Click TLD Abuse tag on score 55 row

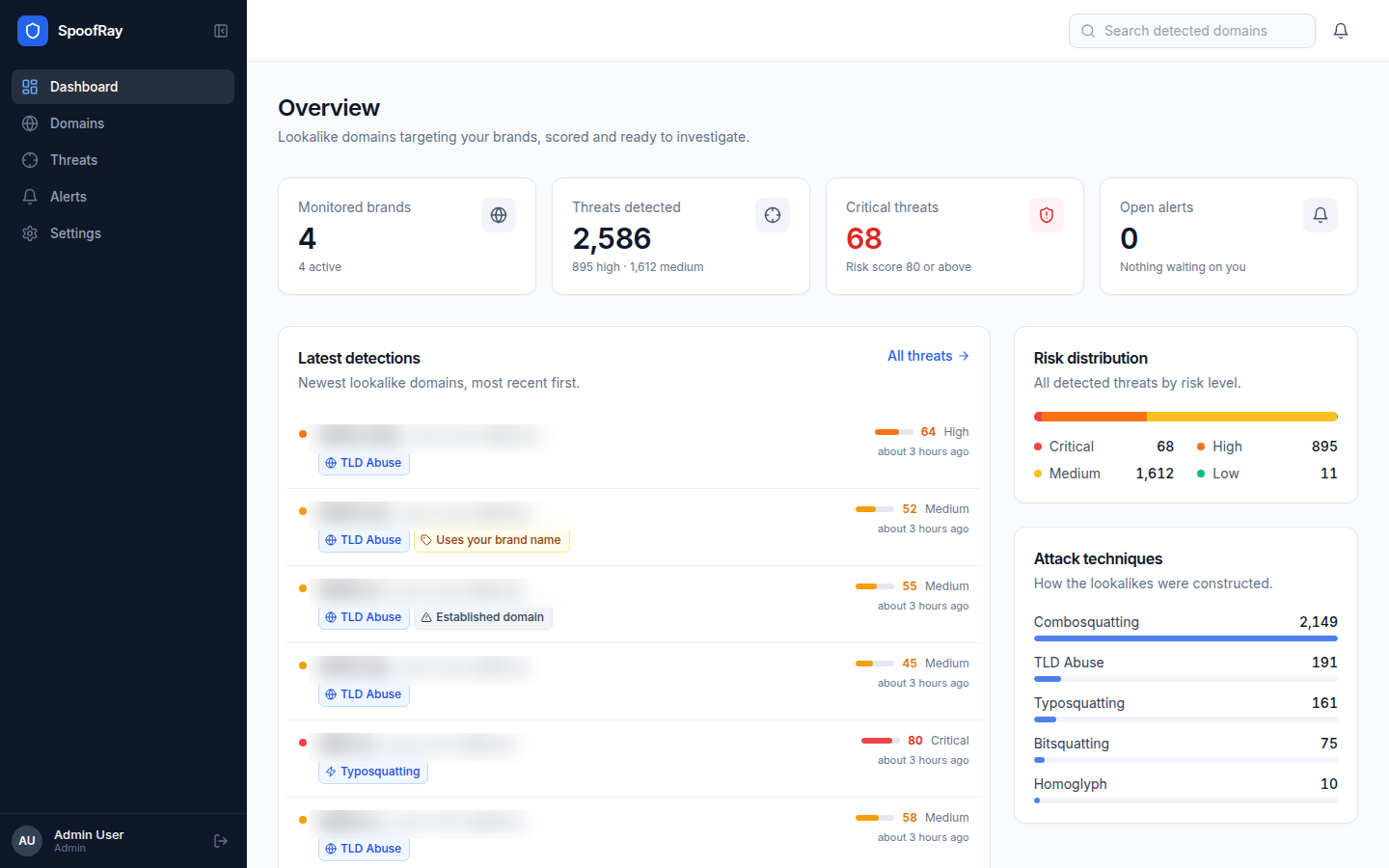364,617
